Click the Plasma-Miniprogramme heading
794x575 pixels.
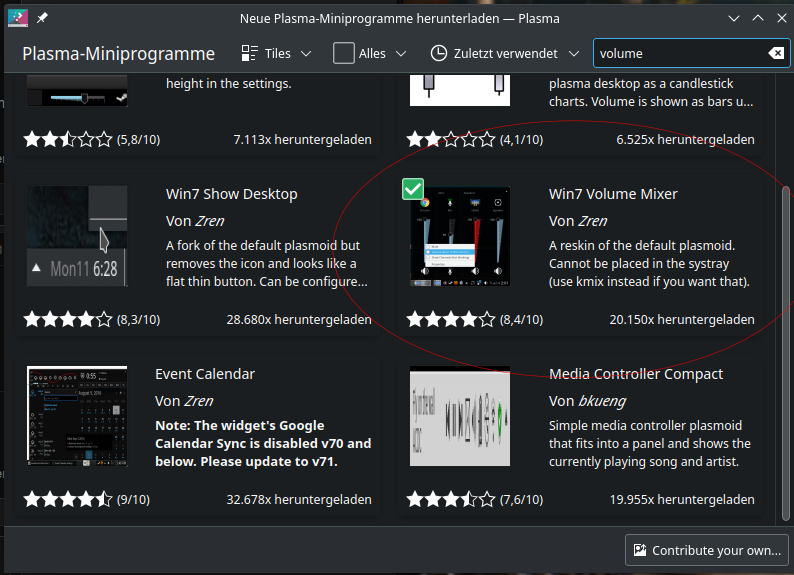118,54
